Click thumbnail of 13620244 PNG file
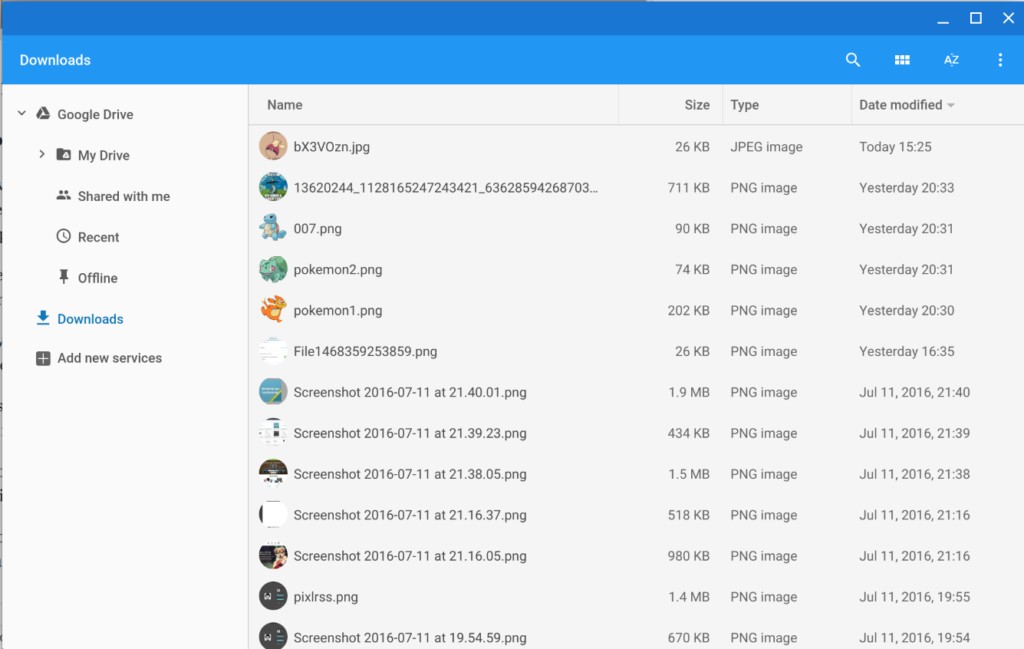This screenshot has width=1024, height=649. click(273, 187)
